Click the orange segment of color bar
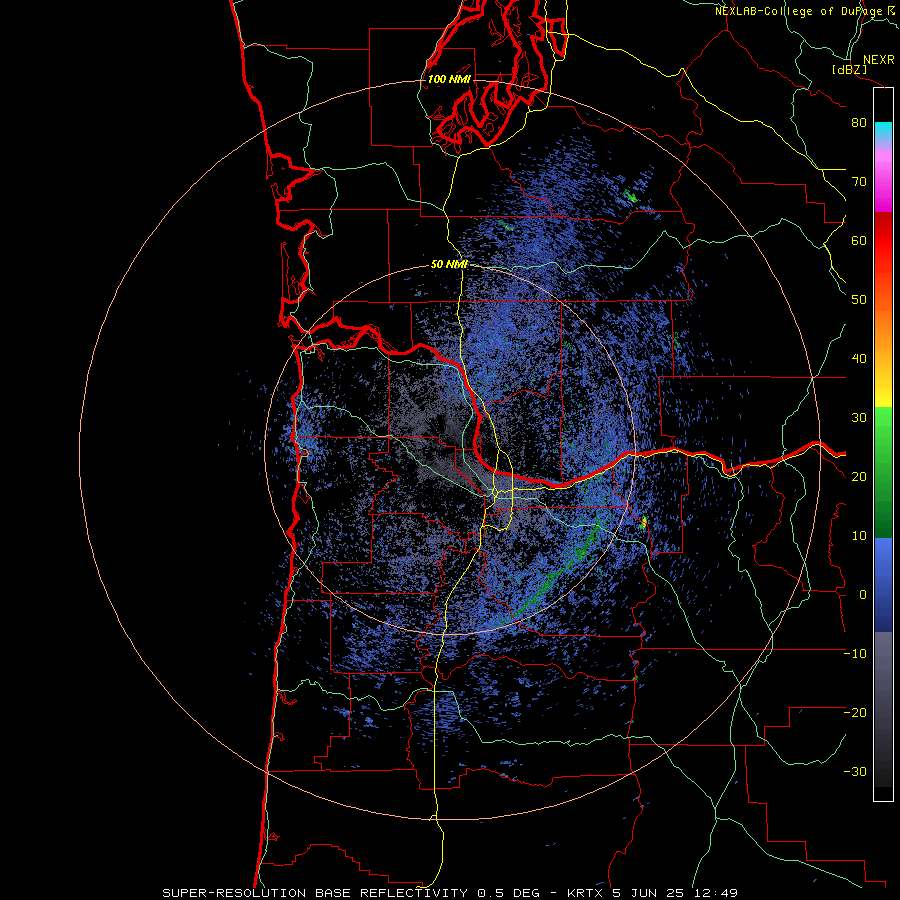The width and height of the screenshot is (900, 900). click(x=883, y=330)
